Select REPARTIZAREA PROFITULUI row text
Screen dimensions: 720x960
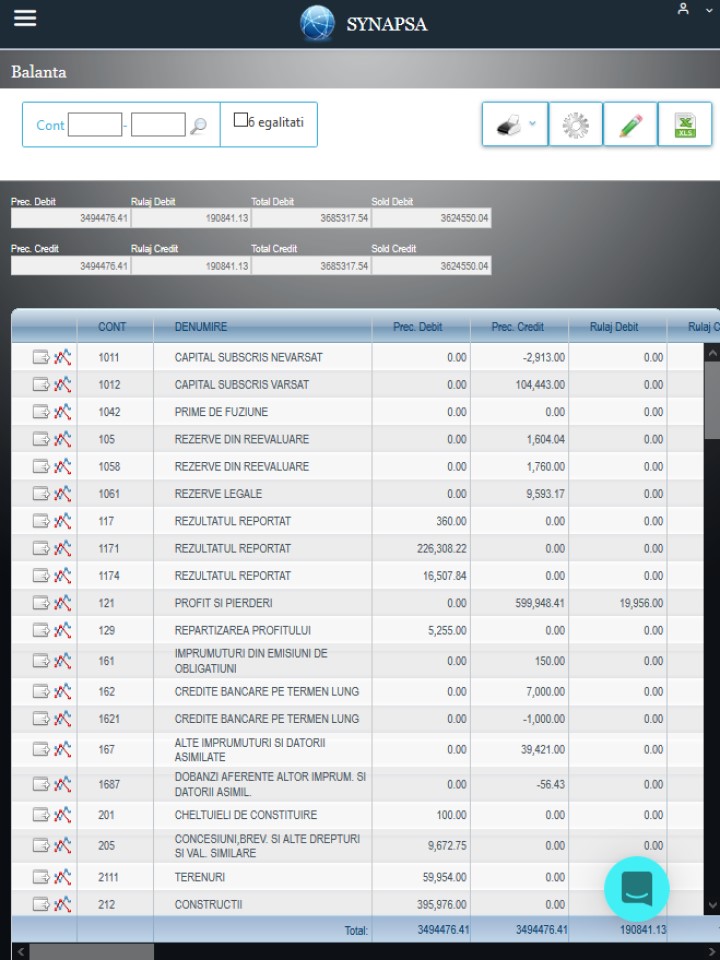(x=243, y=630)
